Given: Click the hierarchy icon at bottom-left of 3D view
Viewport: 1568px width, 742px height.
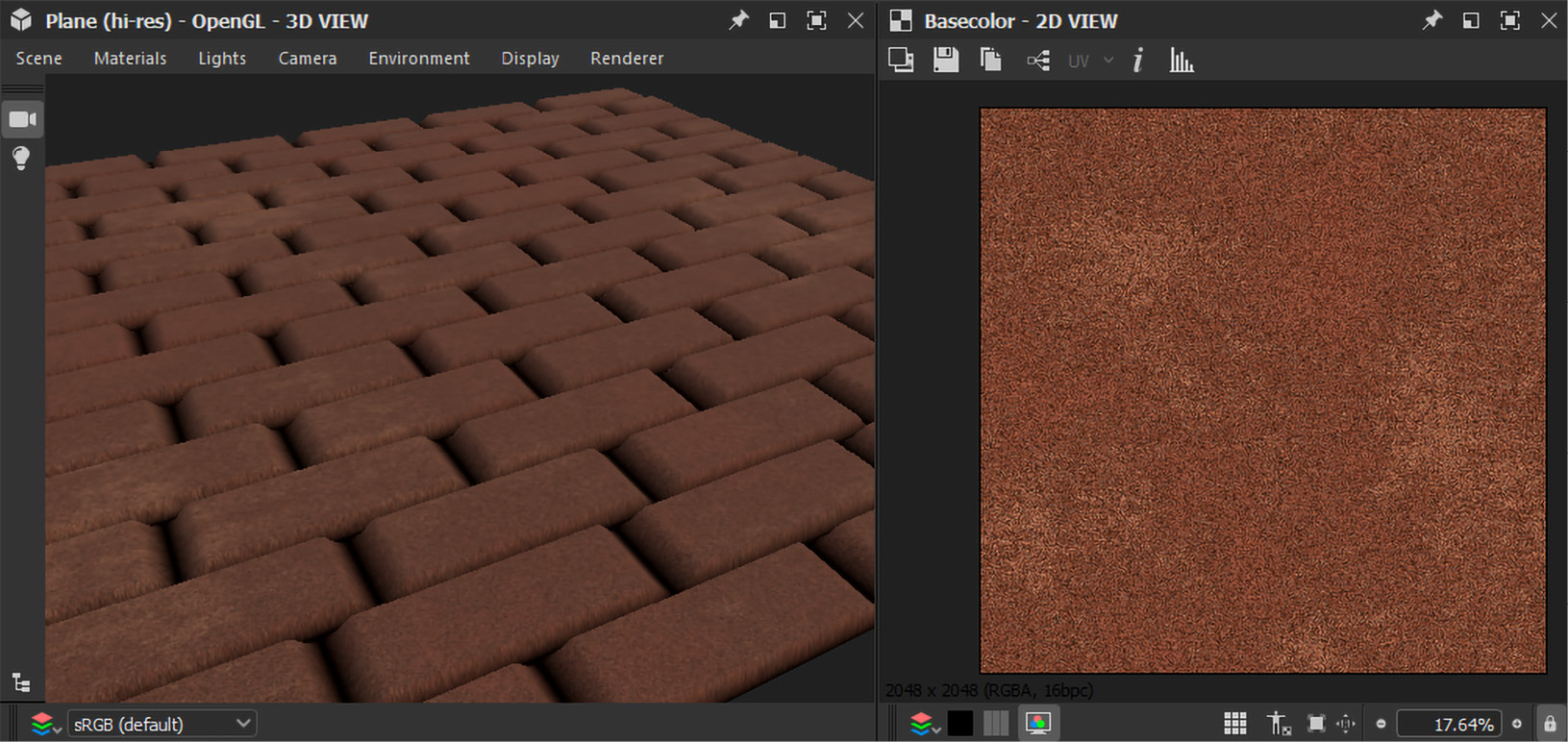Looking at the screenshot, I should click(21, 683).
